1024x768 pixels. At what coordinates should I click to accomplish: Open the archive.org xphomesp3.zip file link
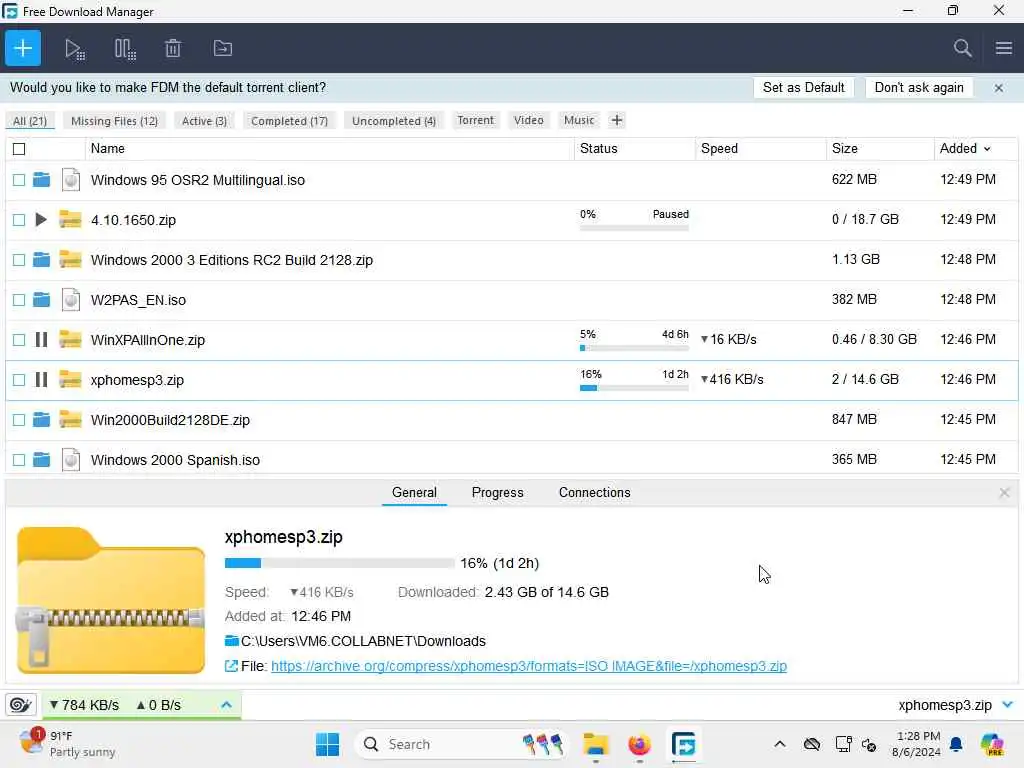tap(529, 666)
